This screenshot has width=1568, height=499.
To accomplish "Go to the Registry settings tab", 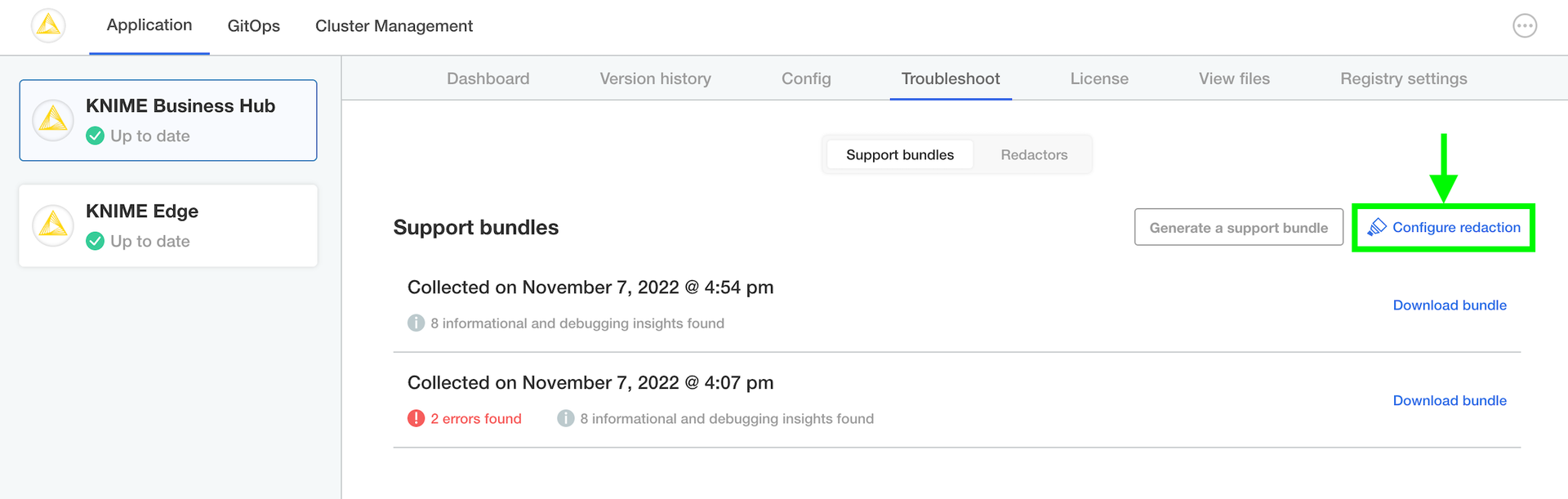I will click(1403, 79).
